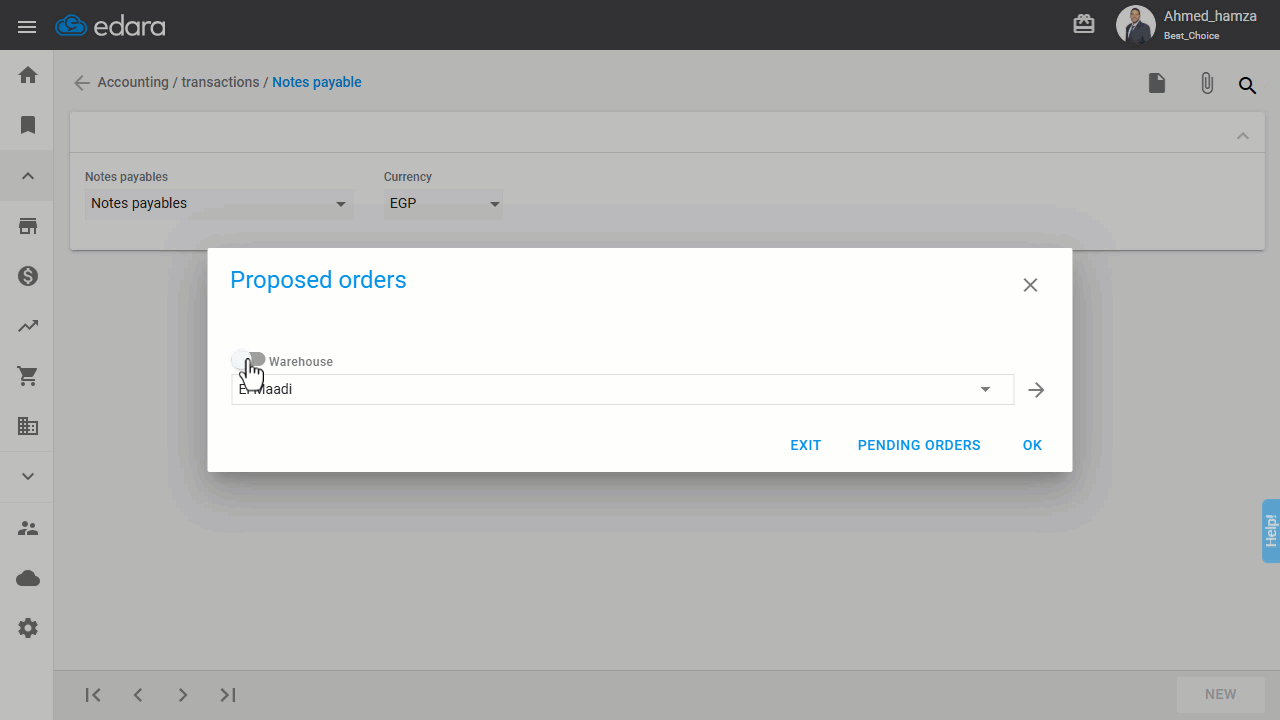1280x720 pixels.
Task: Open the gift notifications icon
Action: pos(1084,25)
